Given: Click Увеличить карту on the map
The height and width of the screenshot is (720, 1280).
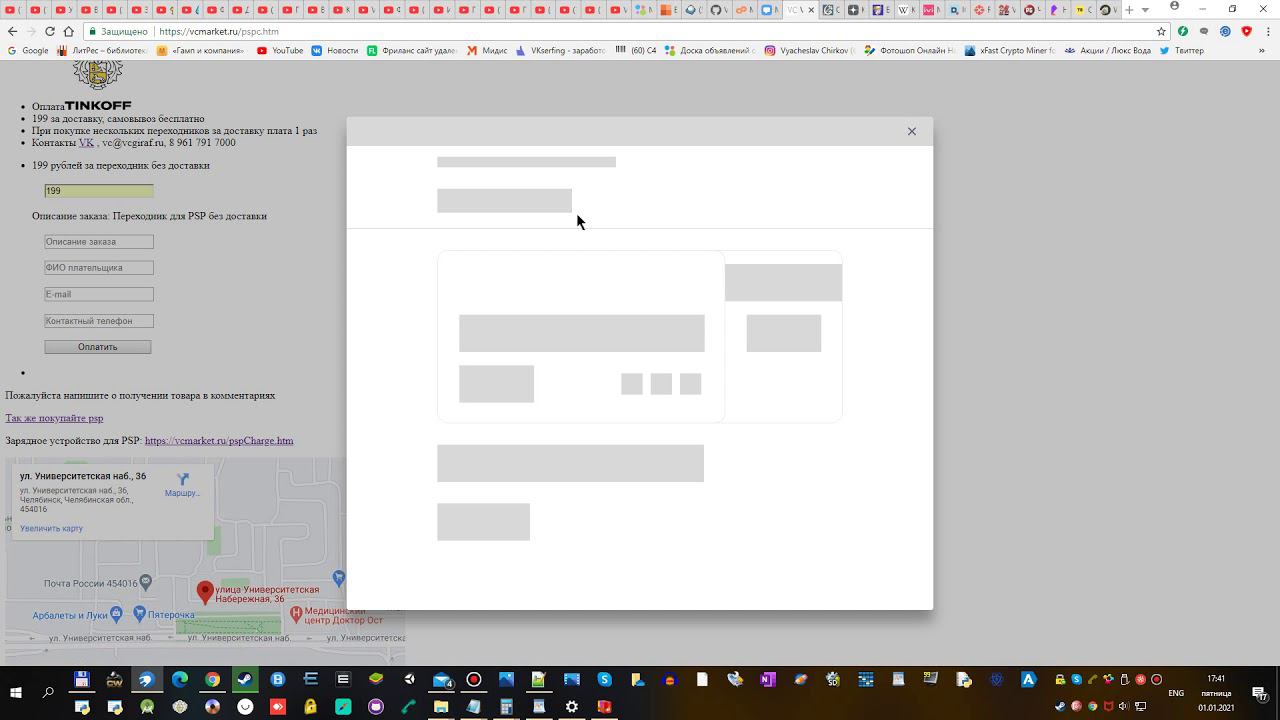Looking at the screenshot, I should (x=51, y=528).
